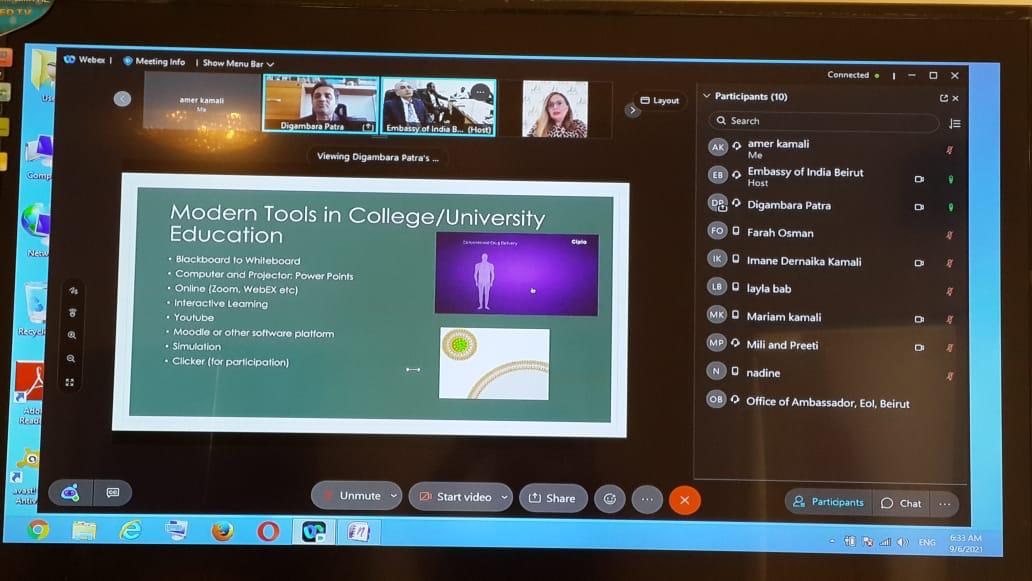Pop out the Participants panel

click(x=943, y=98)
